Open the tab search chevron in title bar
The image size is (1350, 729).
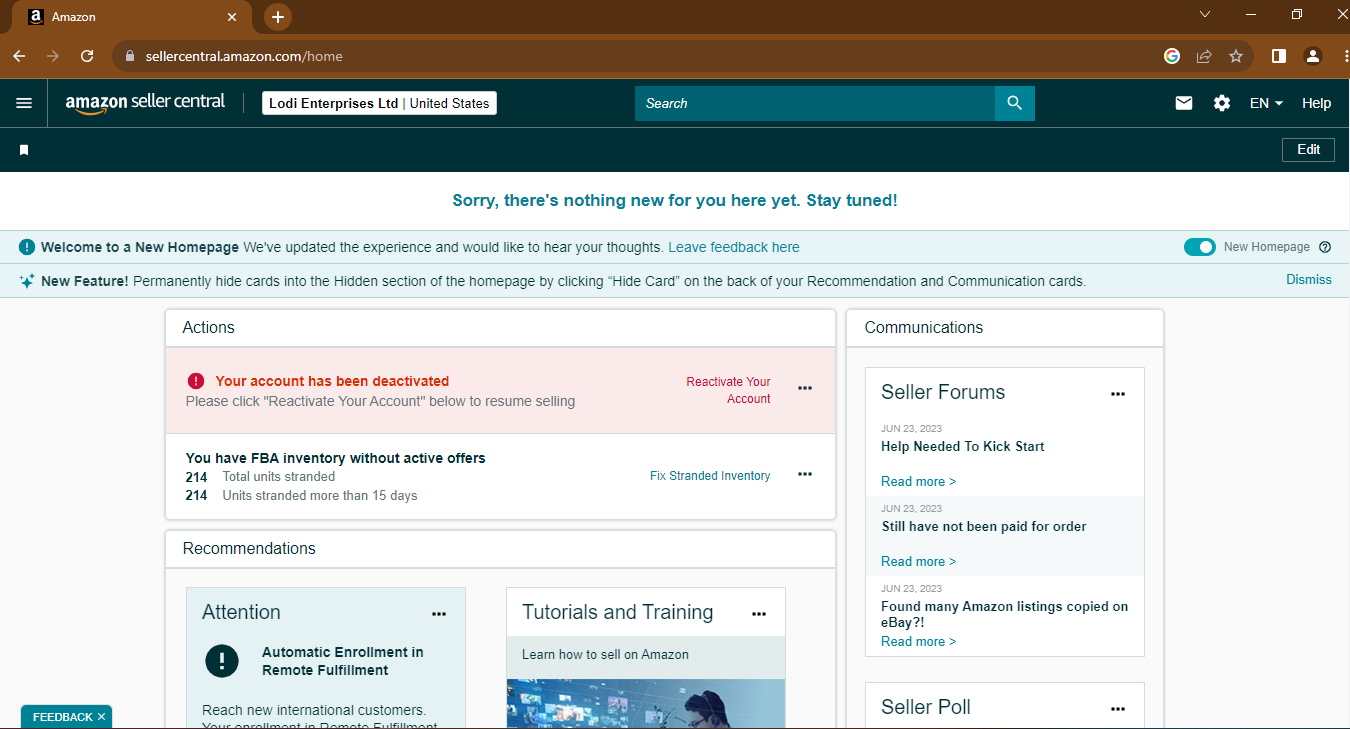[x=1205, y=15]
